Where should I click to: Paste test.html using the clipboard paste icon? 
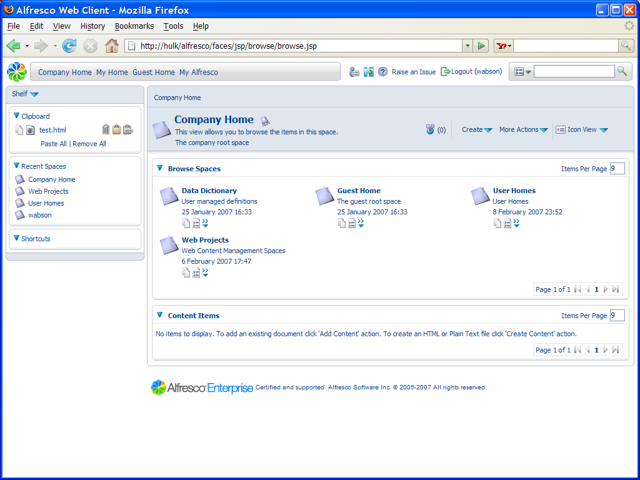pos(117,129)
